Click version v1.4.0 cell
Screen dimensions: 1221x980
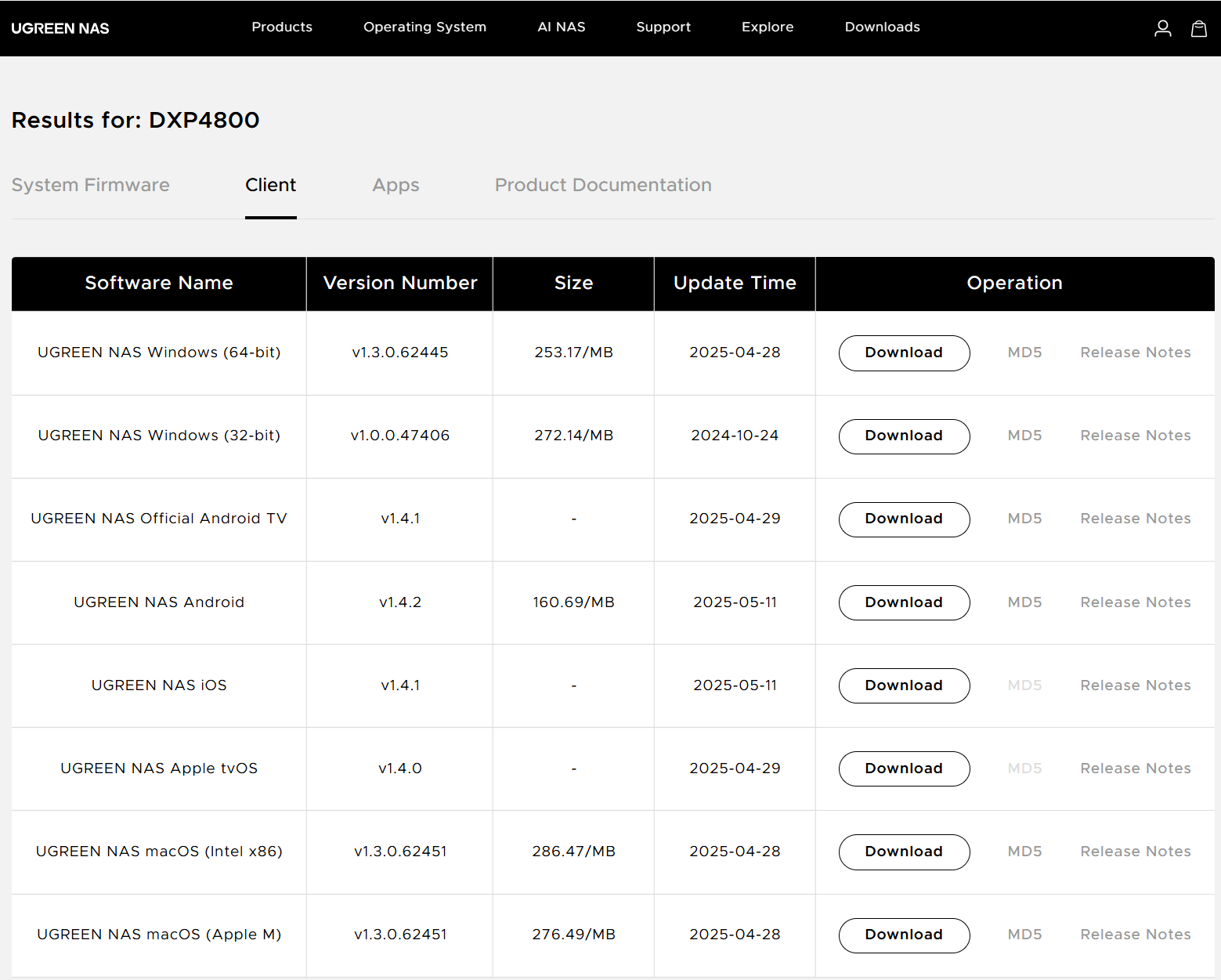pyautogui.click(x=400, y=768)
